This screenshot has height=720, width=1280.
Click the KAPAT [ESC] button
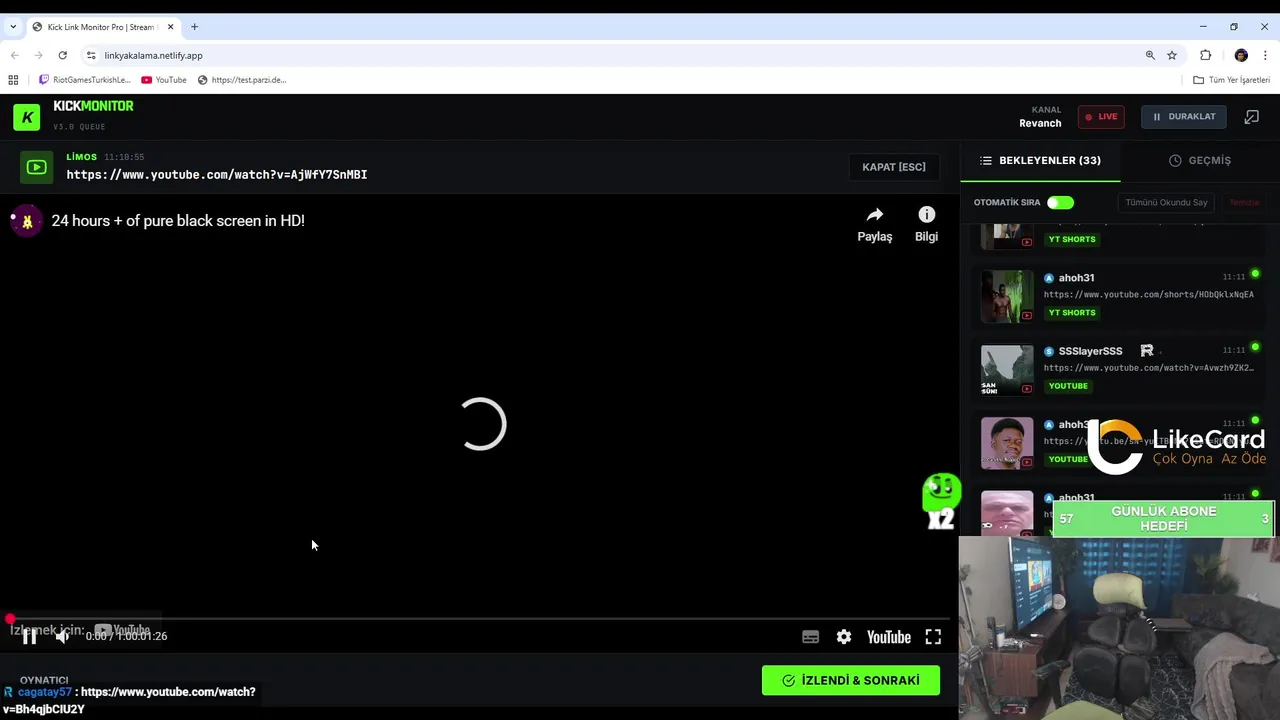(894, 167)
